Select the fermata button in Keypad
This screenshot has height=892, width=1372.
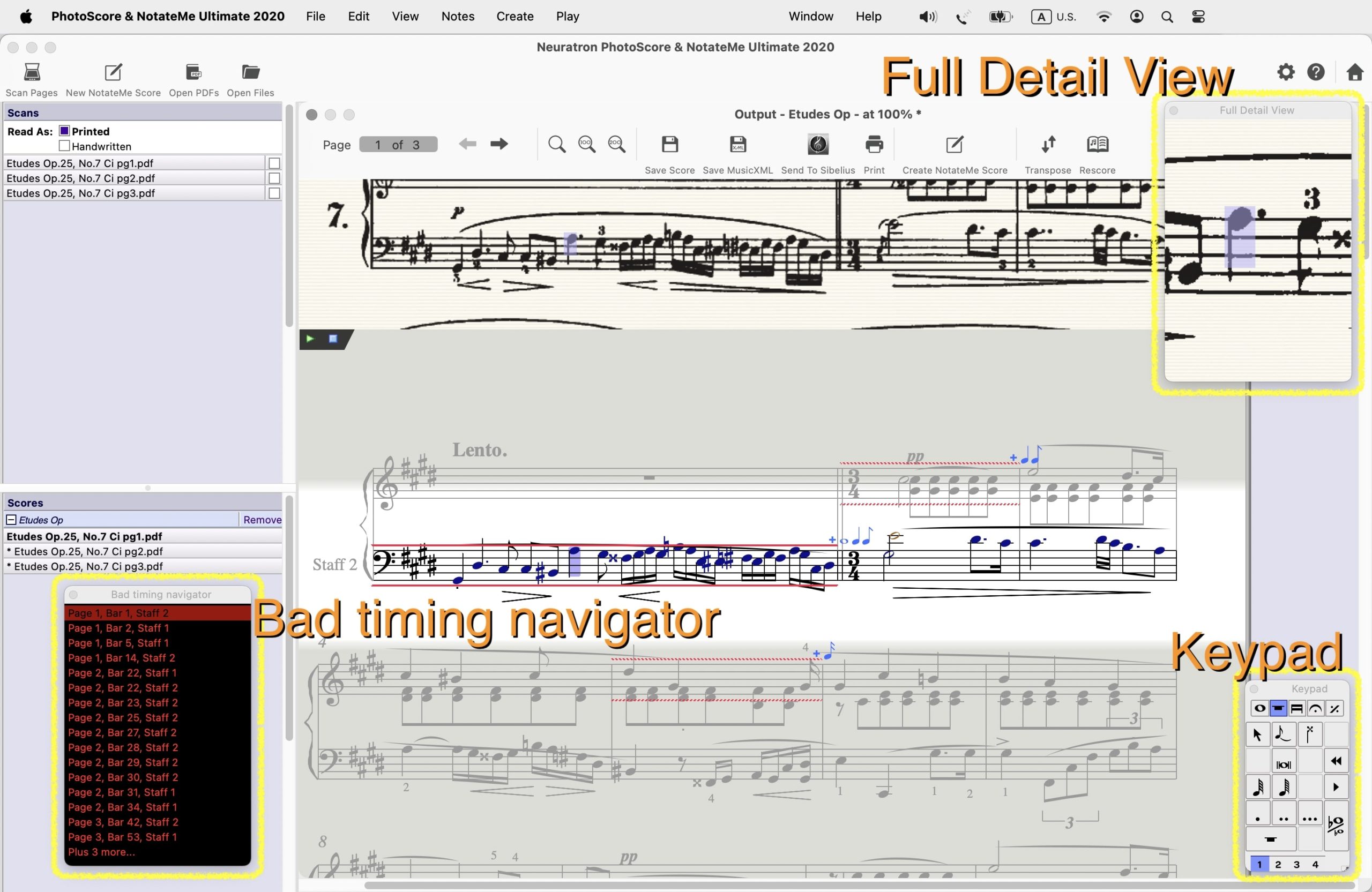(x=1315, y=708)
